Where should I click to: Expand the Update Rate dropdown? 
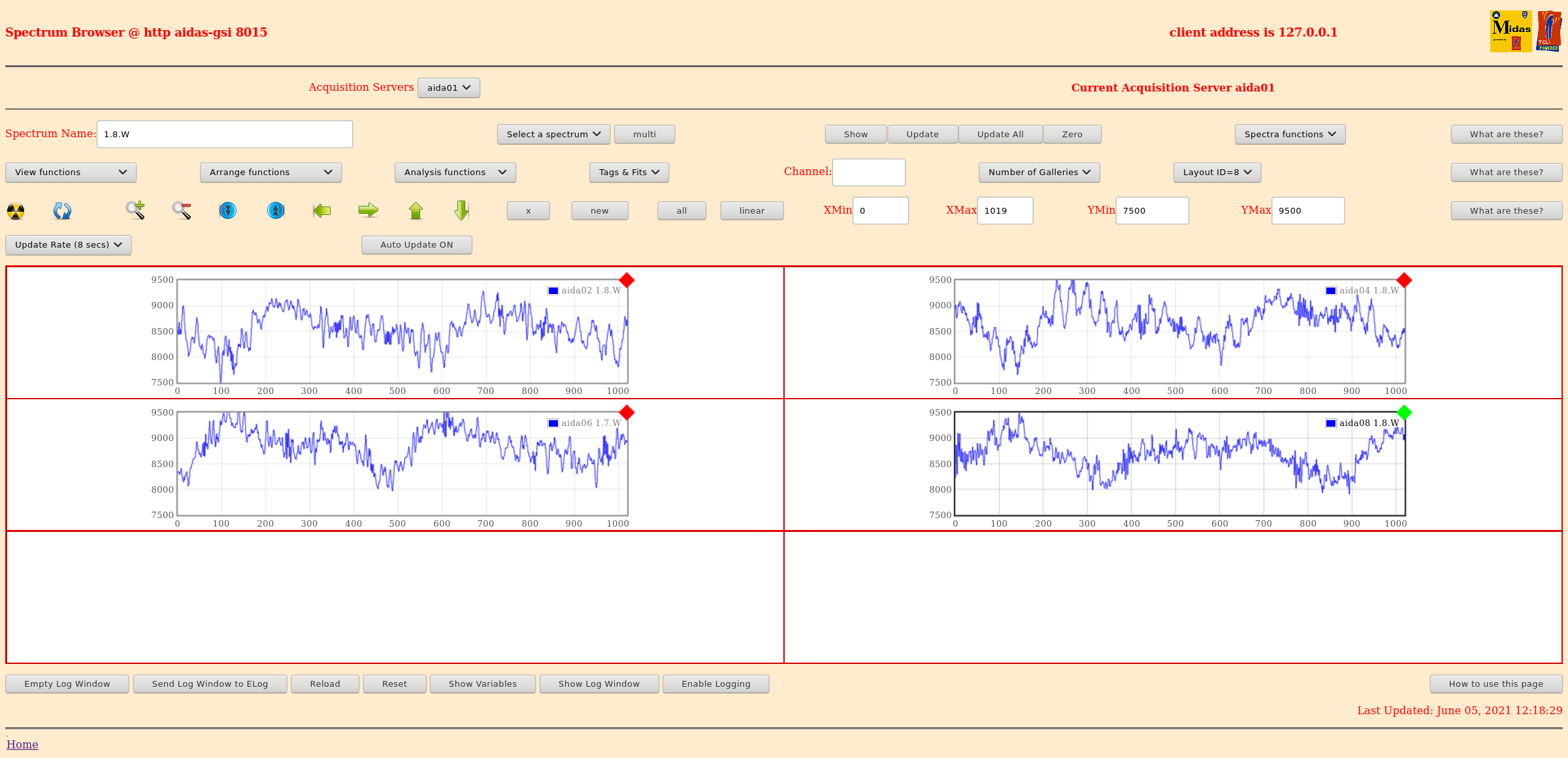pos(69,245)
